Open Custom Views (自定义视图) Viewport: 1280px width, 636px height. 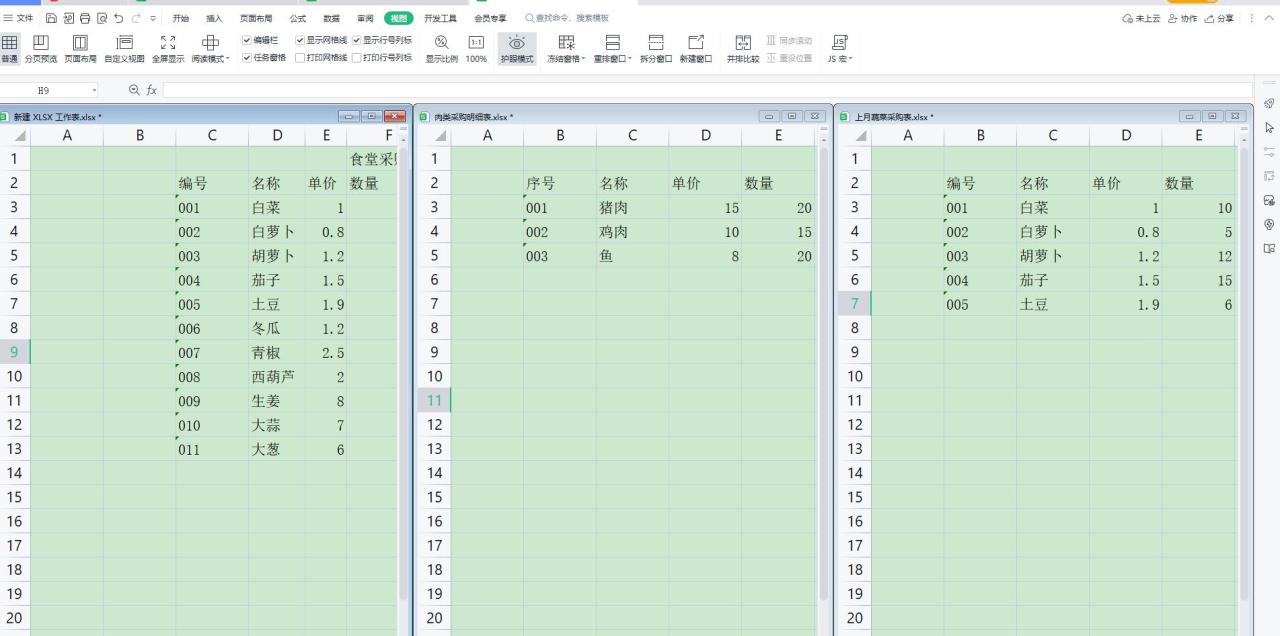(x=125, y=48)
